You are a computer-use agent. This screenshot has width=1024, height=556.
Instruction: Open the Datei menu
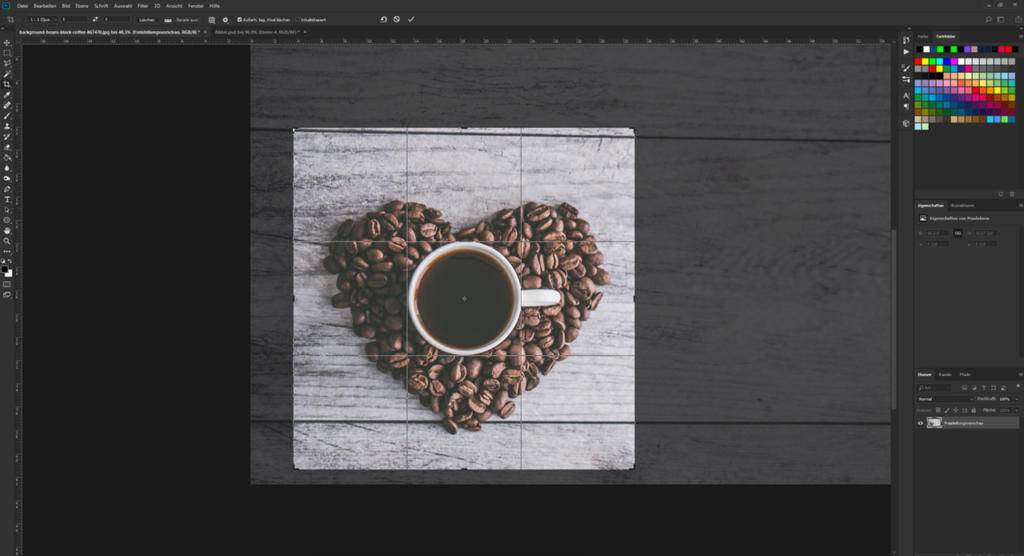(x=22, y=6)
